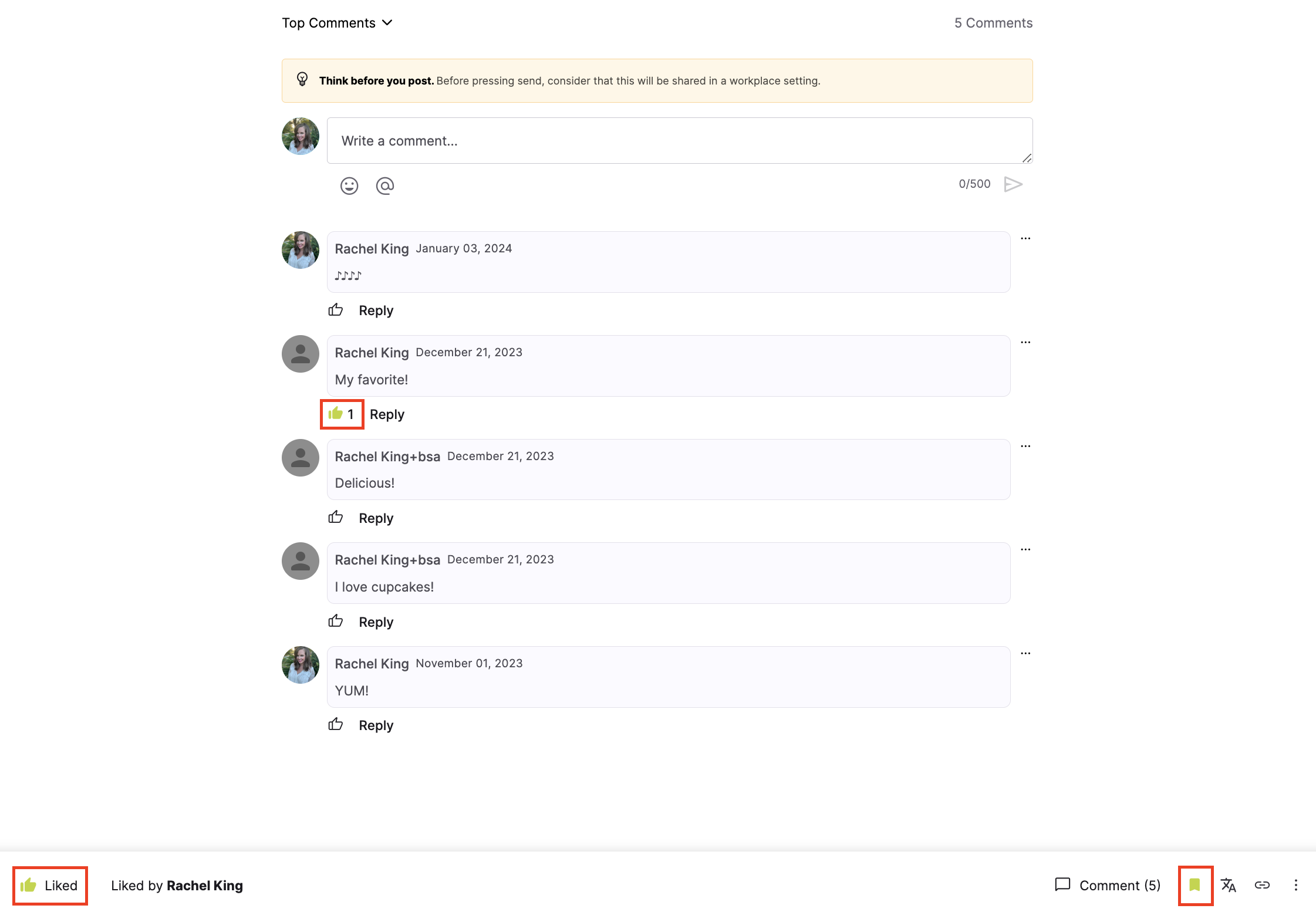Click Rachel King's photo on January 03 comment
The image size is (1316, 912).
pos(301,250)
